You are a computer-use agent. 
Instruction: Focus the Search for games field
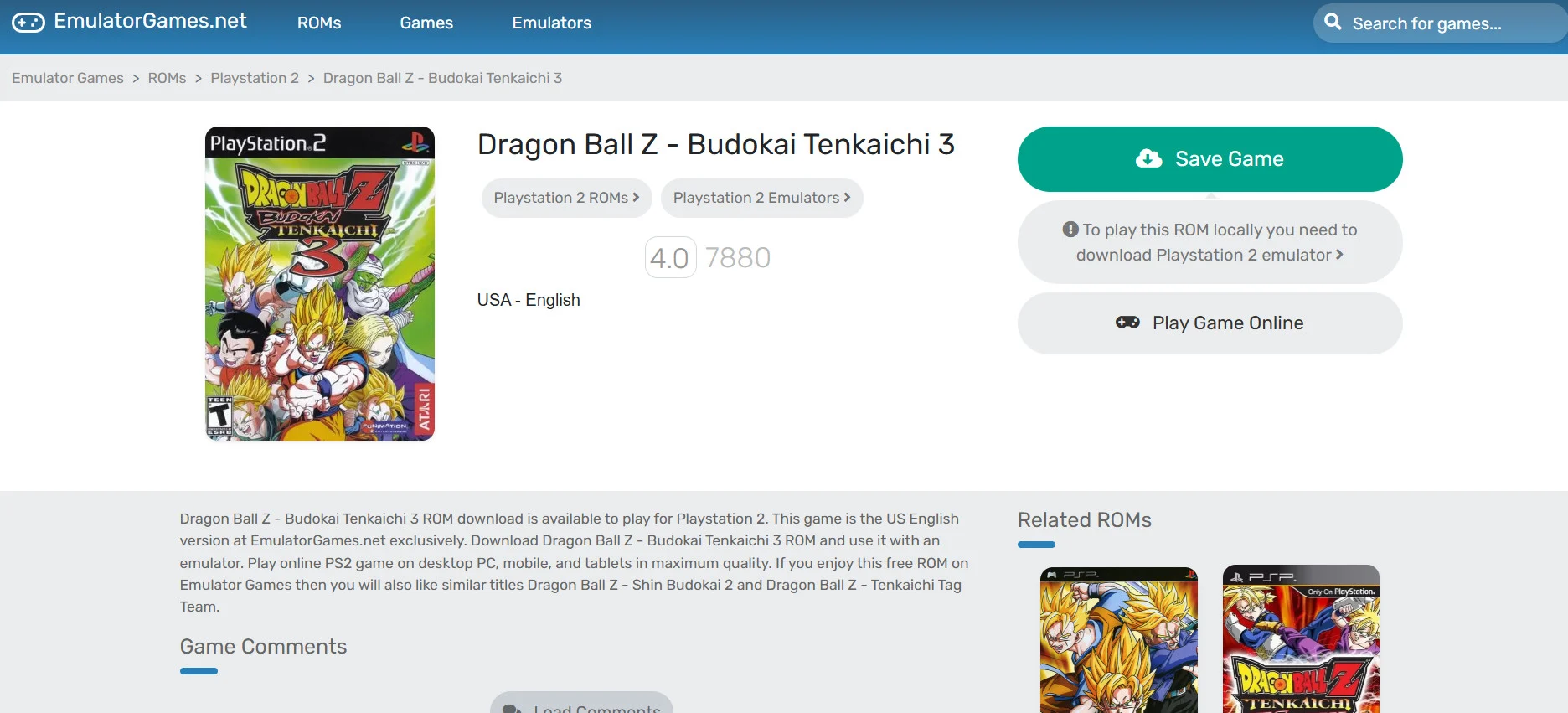(1440, 23)
